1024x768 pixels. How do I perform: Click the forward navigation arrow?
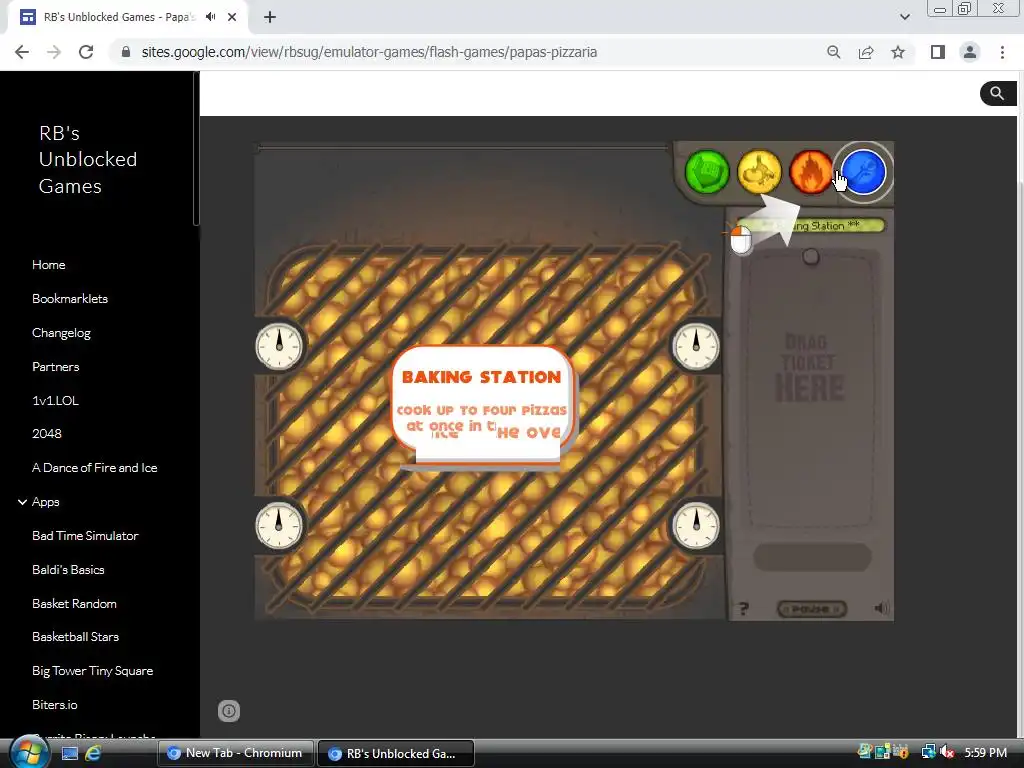54,52
